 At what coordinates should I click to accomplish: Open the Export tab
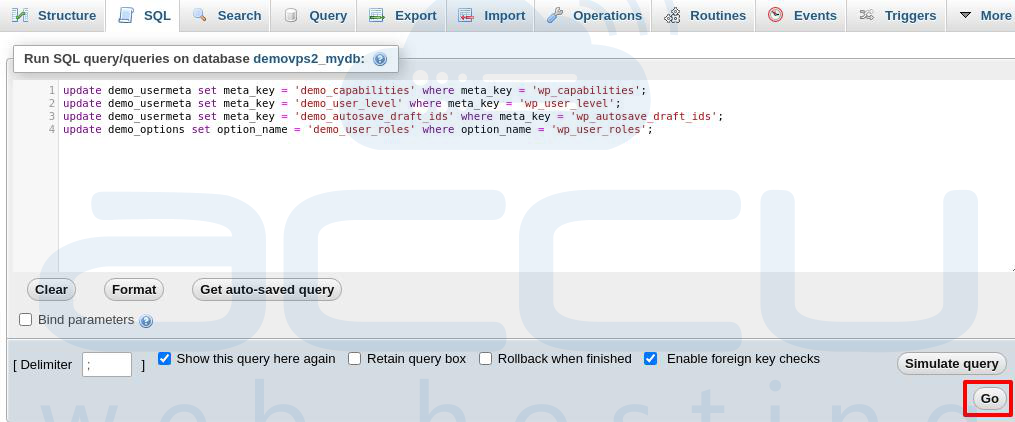click(402, 16)
